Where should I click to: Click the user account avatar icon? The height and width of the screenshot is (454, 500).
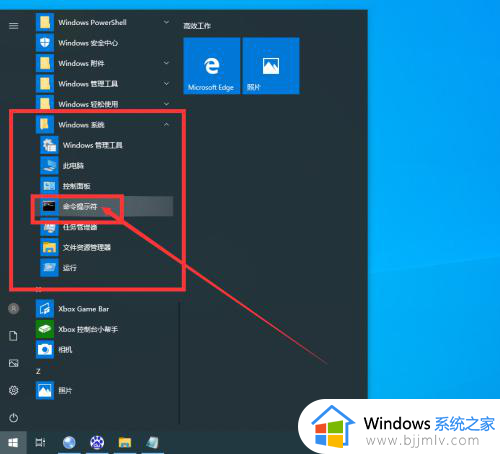[14, 309]
